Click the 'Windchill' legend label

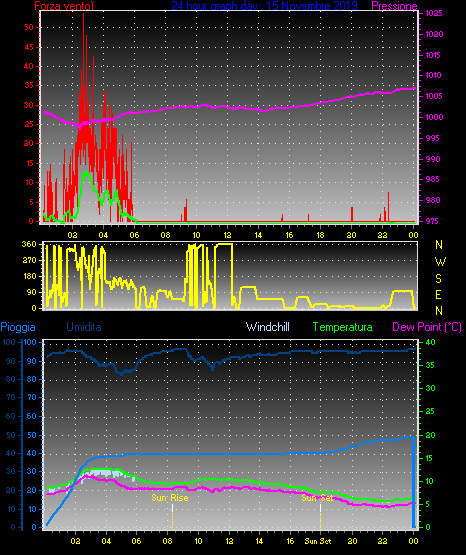(267, 327)
